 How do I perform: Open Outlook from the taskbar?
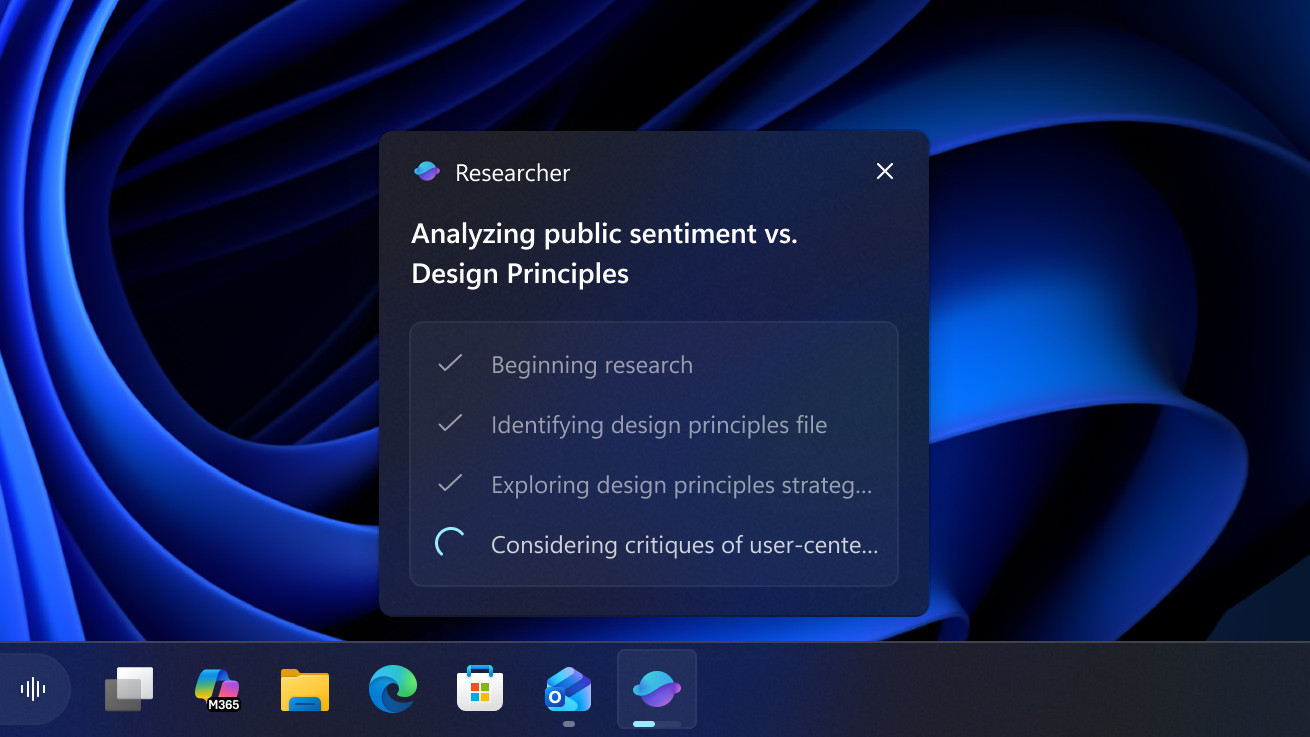tap(567, 689)
